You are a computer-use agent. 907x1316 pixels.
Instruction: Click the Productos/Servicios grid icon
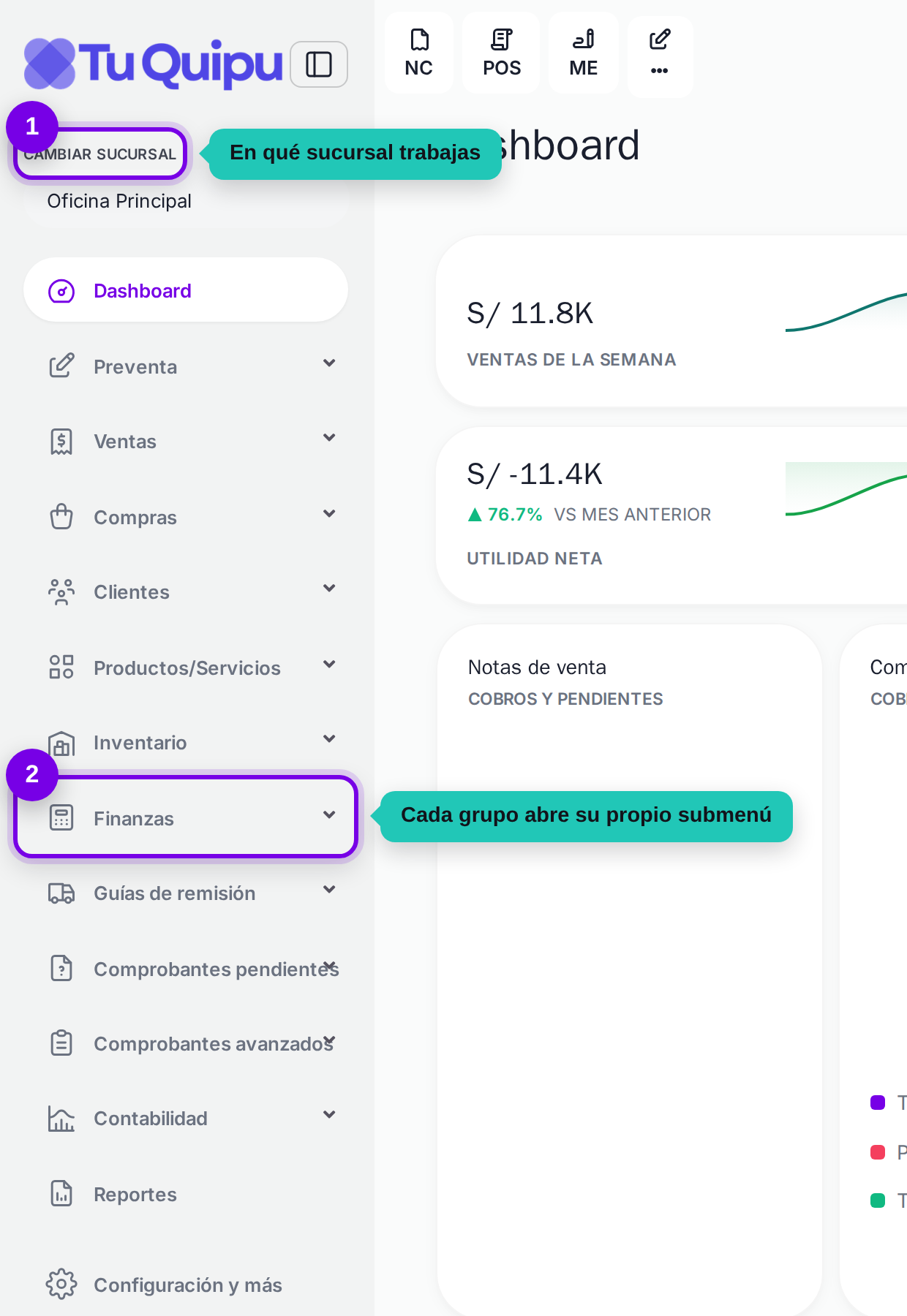click(x=61, y=667)
